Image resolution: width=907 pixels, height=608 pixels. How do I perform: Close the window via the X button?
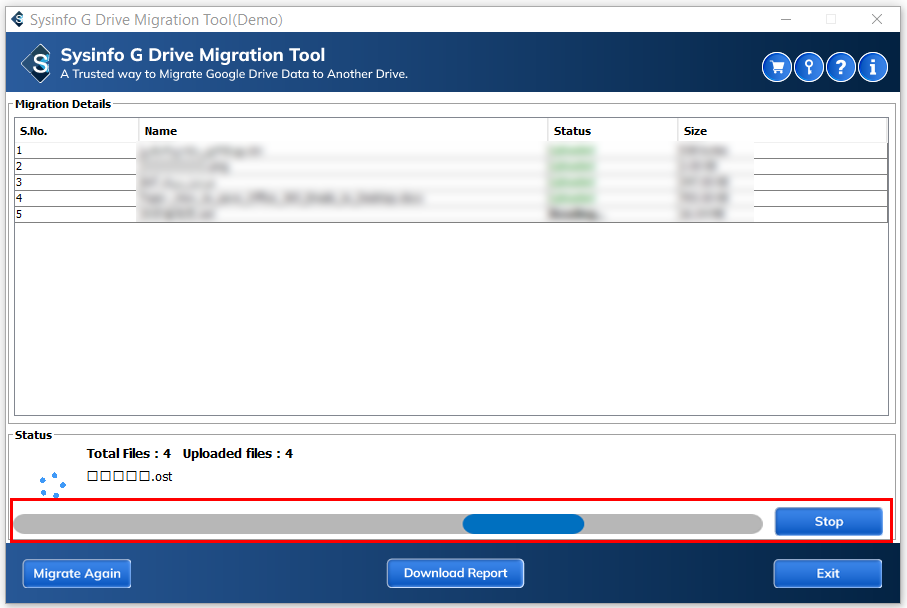pyautogui.click(x=877, y=20)
